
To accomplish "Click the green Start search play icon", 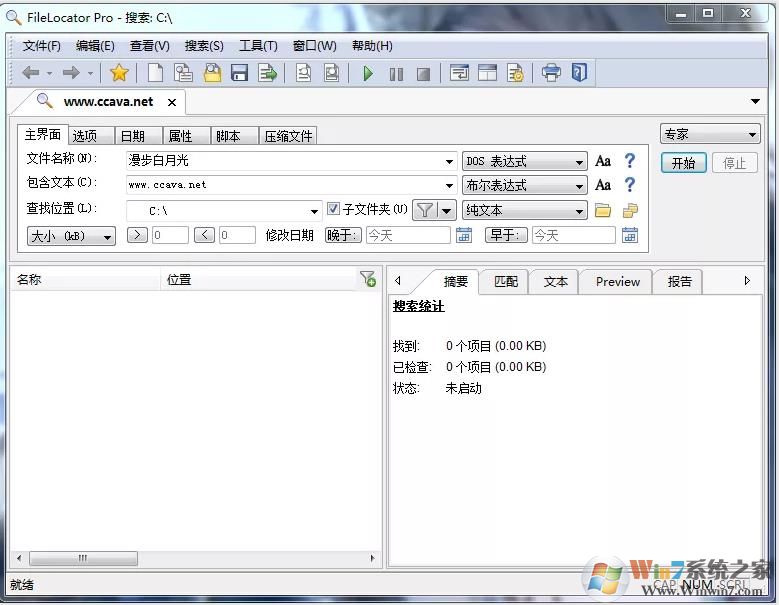I will (368, 73).
